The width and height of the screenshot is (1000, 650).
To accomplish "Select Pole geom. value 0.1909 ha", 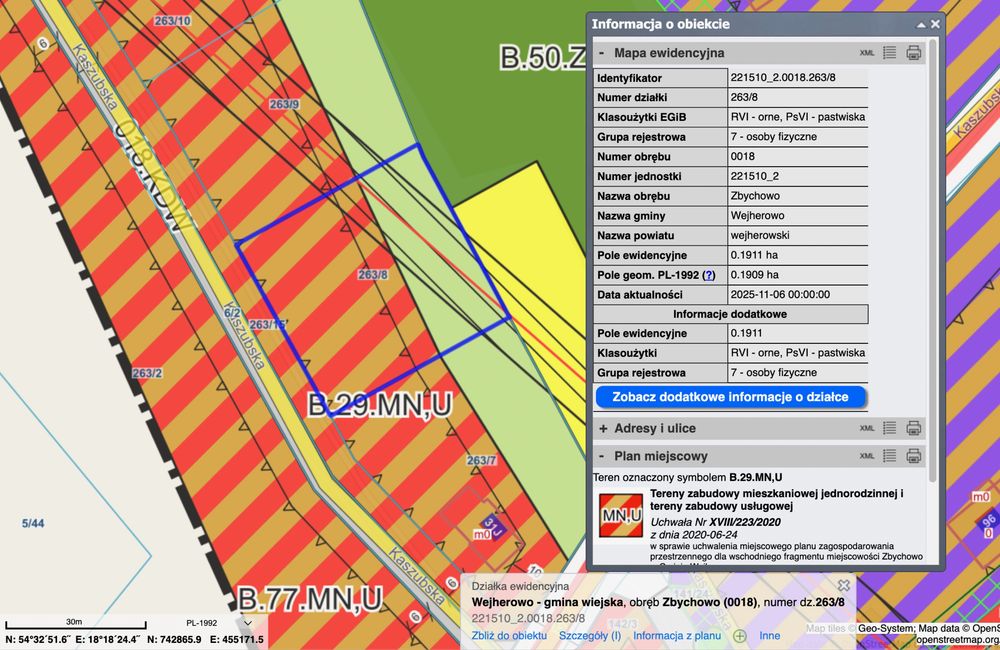I will point(754,275).
